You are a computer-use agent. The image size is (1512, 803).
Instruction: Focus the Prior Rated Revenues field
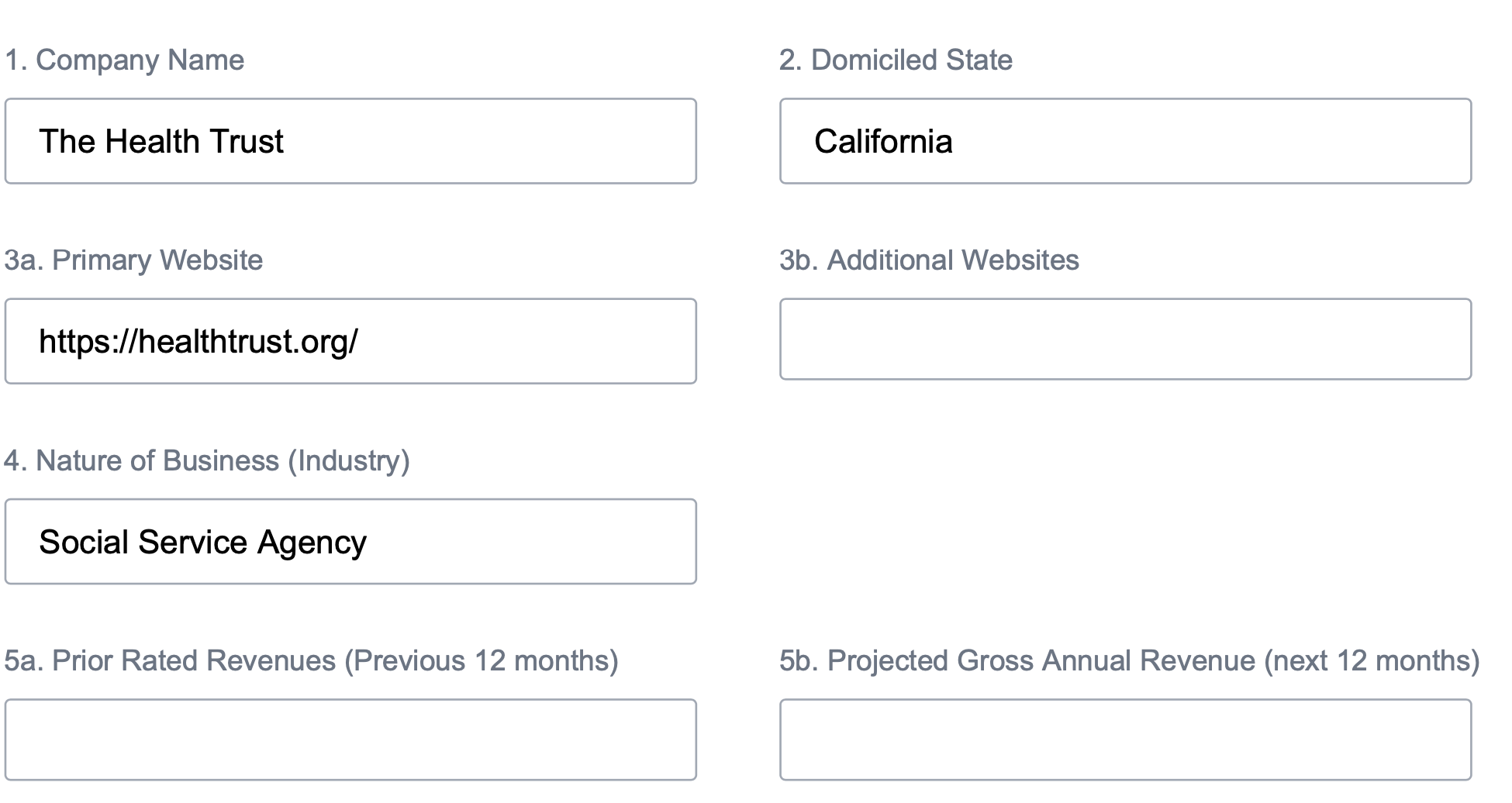click(350, 739)
